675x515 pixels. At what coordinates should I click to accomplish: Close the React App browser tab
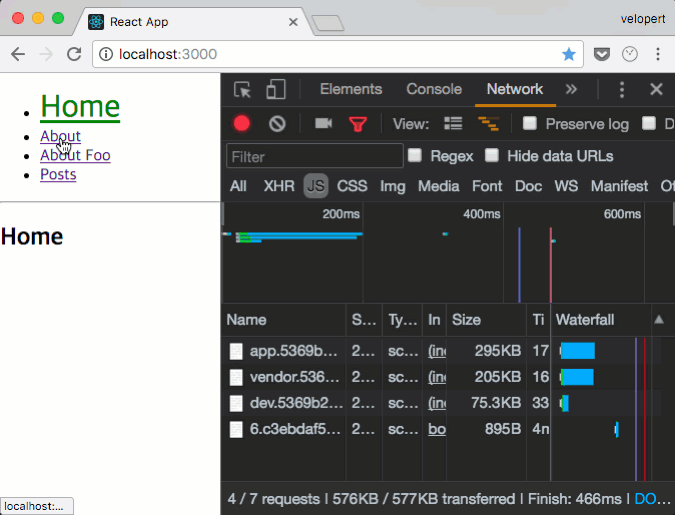pyautogui.click(x=293, y=22)
